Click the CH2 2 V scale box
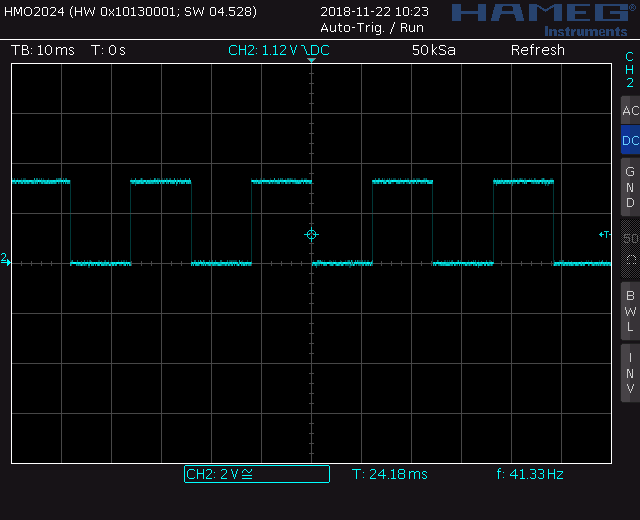 pos(257,474)
